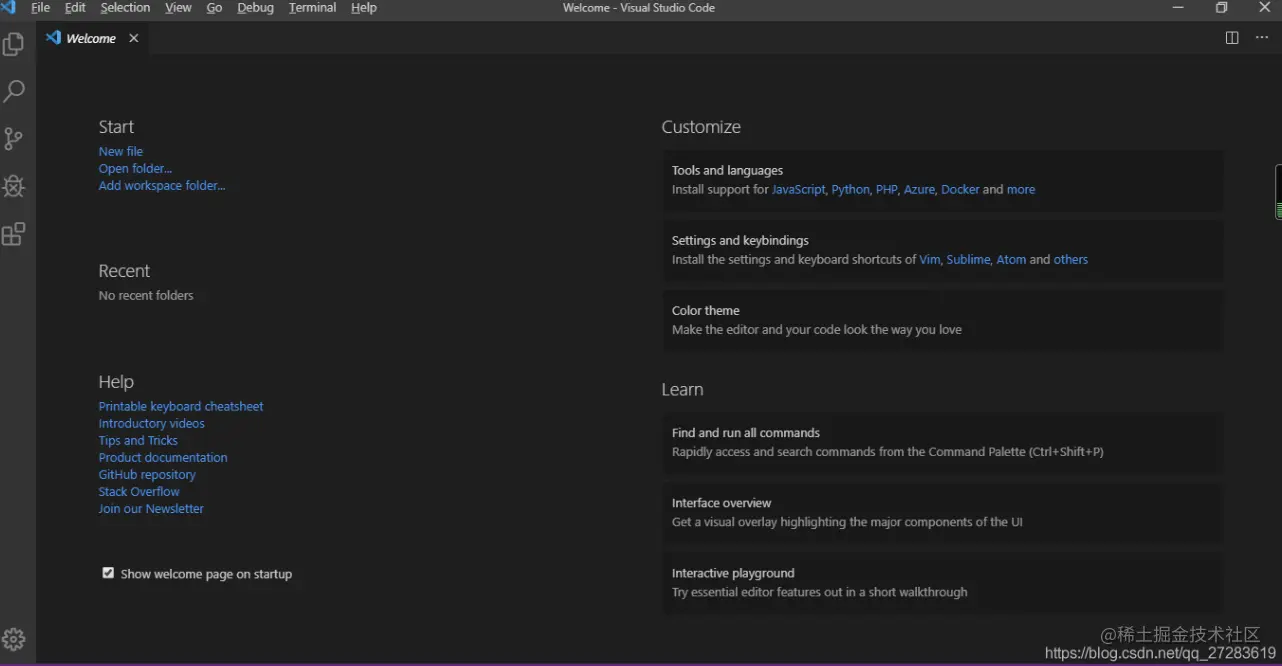The width and height of the screenshot is (1282, 666).
Task: Open the Go menu
Action: [214, 8]
